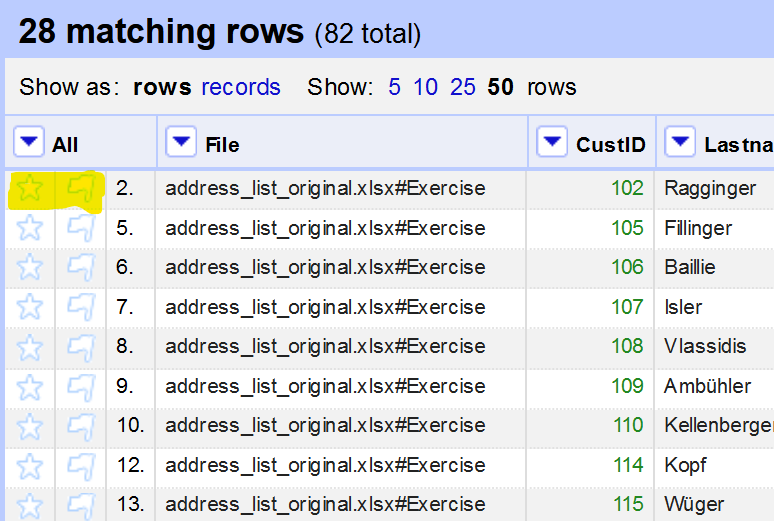Flag row 10 for Kellenberger

click(81, 425)
